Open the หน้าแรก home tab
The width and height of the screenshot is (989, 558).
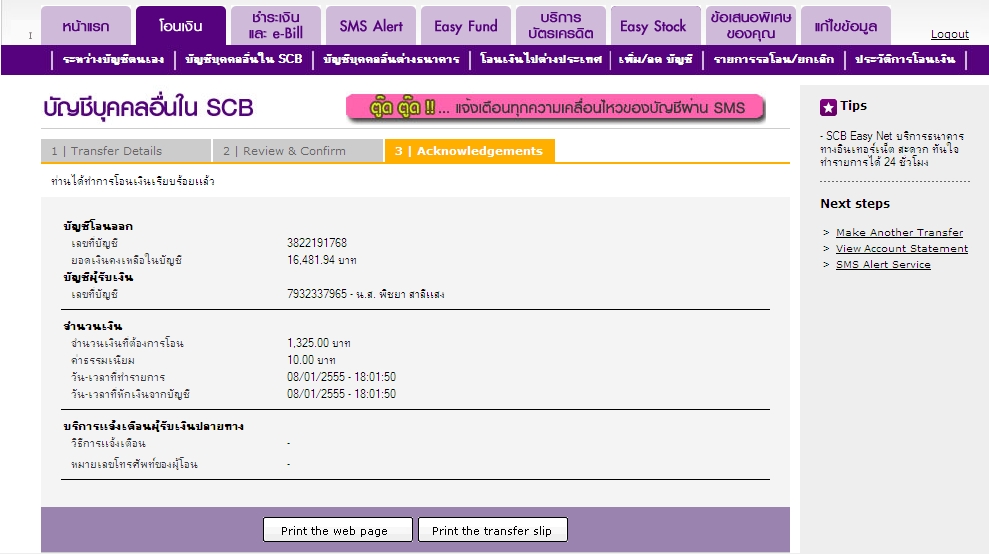(x=86, y=26)
